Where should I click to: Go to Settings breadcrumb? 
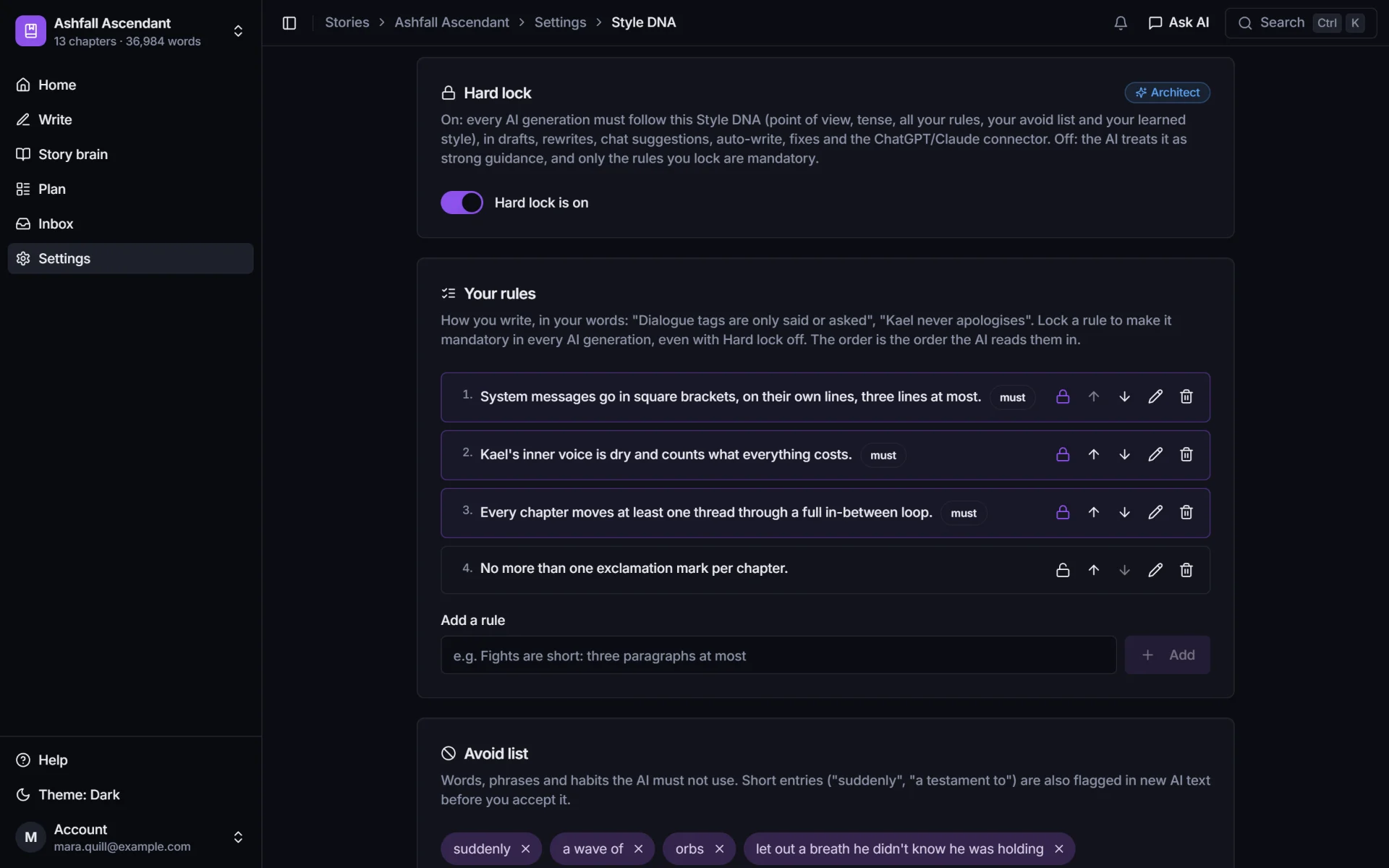560,22
